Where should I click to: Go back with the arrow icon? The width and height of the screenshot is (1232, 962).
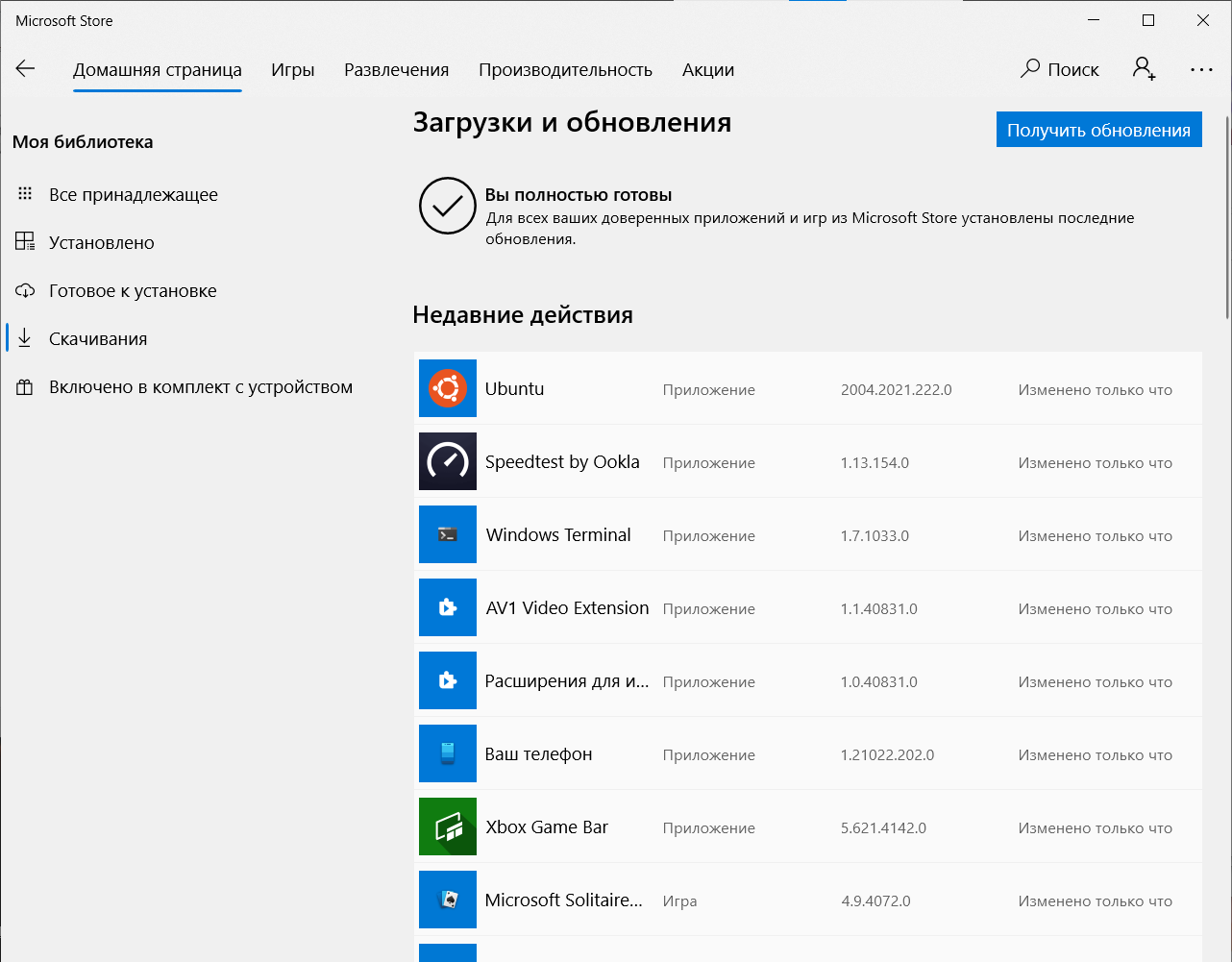click(25, 68)
